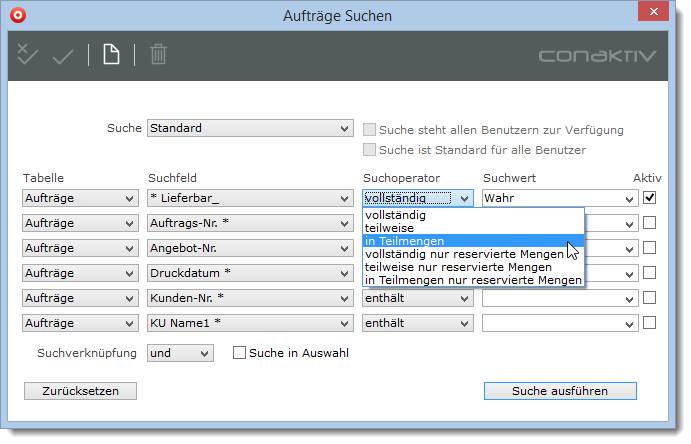Expand the Suchverknüpfung 'und' dropdown
Viewport: 691px width, 444px height.
[x=180, y=353]
